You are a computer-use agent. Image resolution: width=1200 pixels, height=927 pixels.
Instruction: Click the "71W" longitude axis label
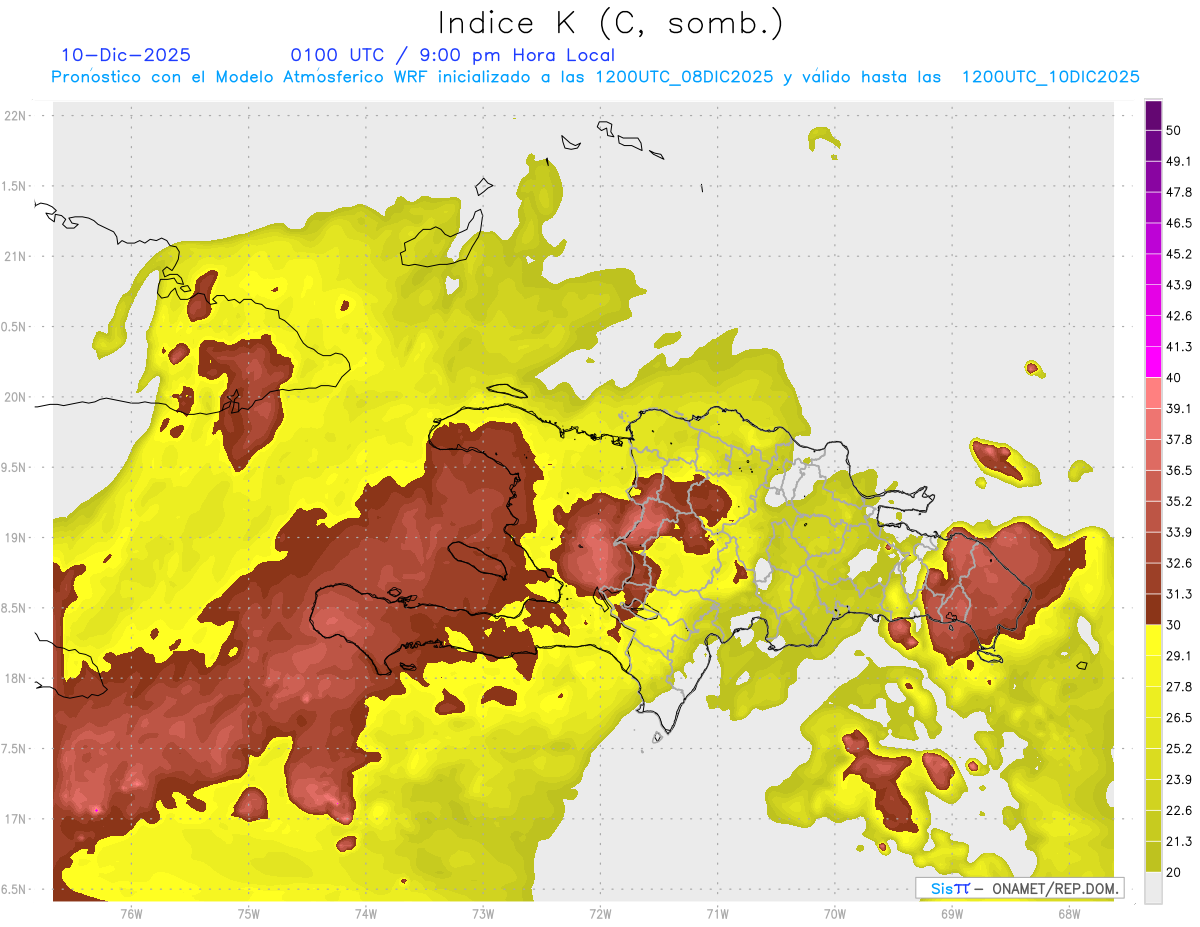[x=717, y=914]
